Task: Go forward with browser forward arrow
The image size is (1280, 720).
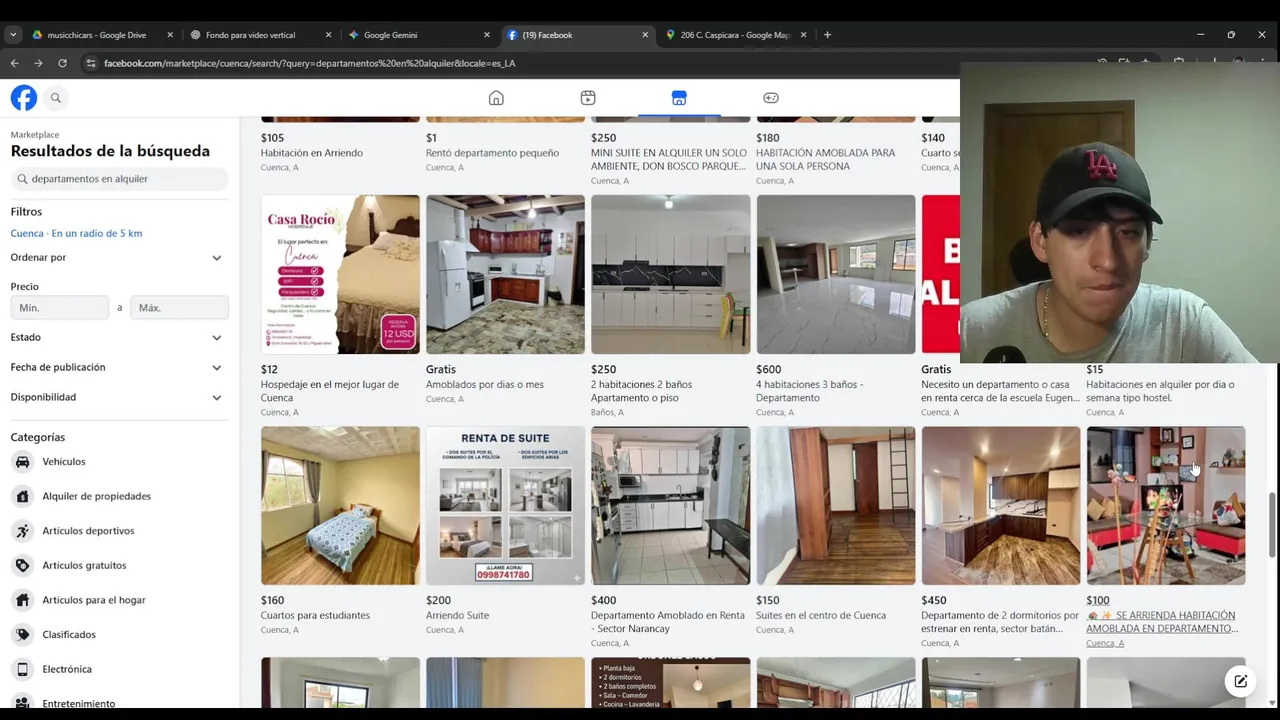Action: 38,63
